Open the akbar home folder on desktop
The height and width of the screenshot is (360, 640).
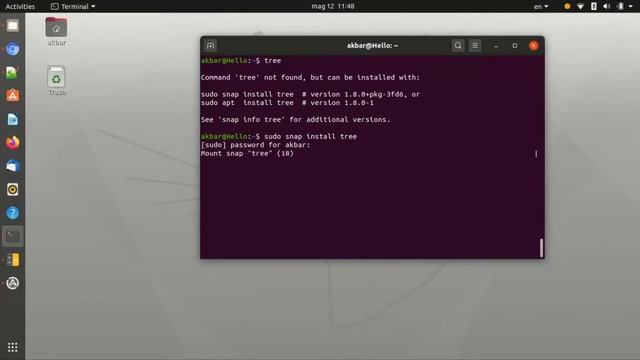coord(56,31)
